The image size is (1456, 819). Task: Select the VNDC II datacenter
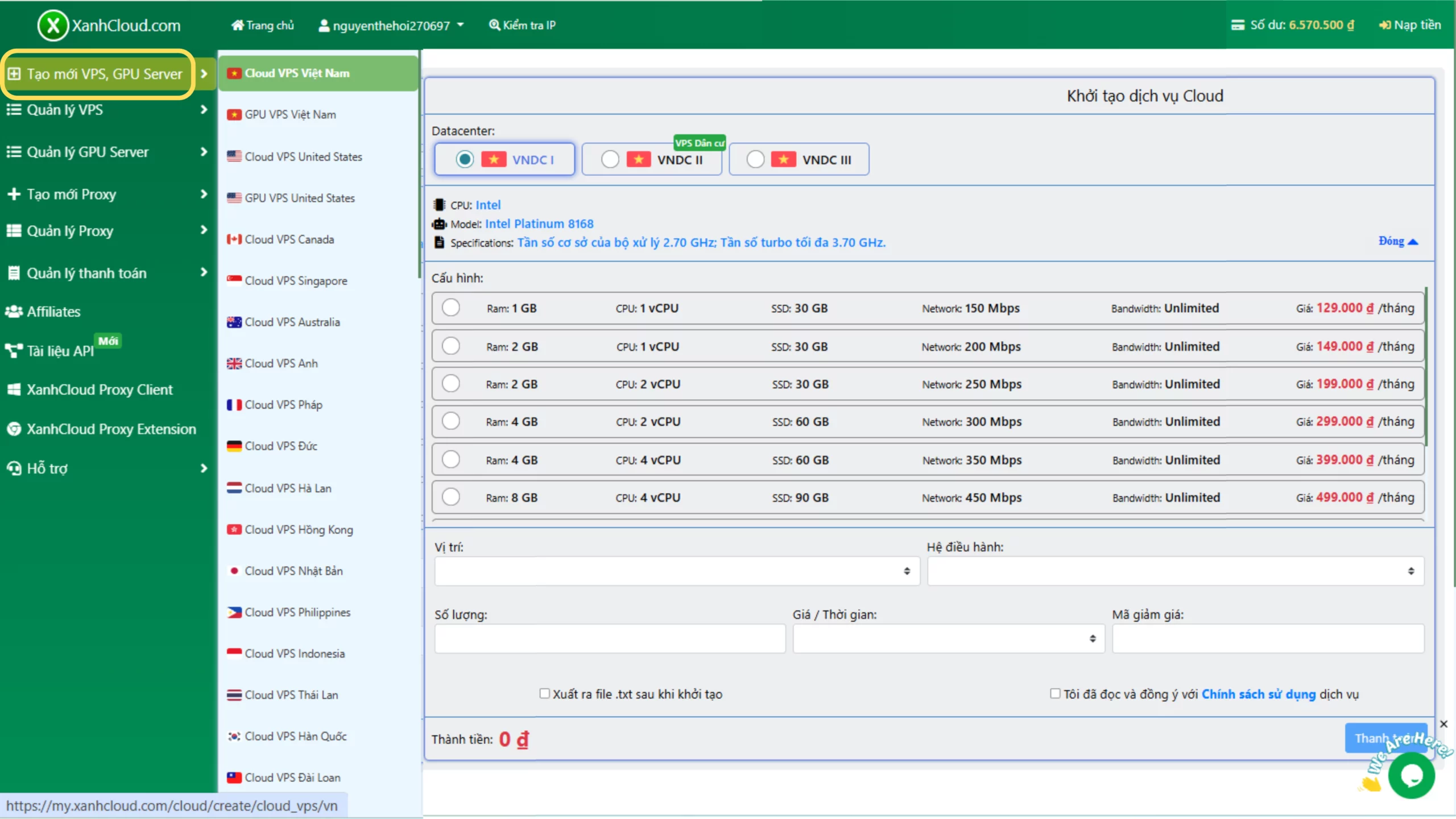610,159
